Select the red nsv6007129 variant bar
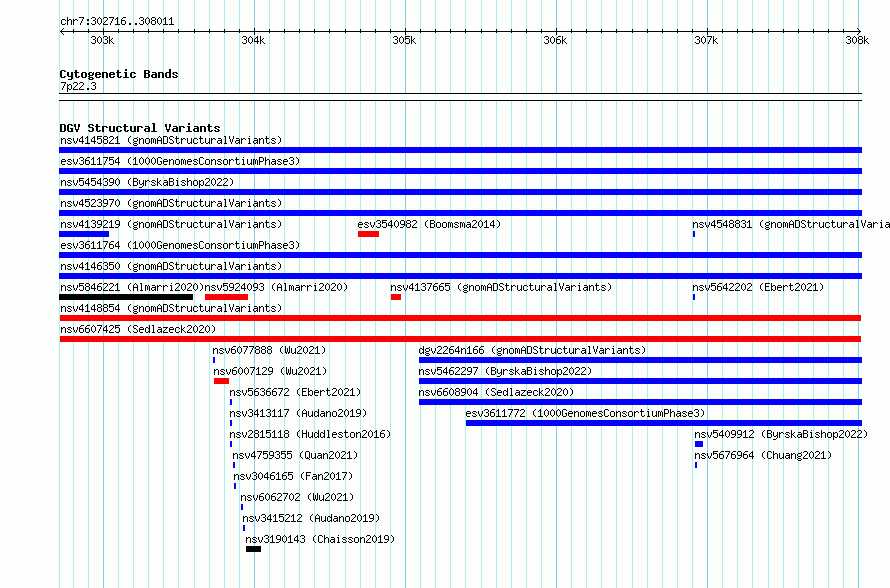The image size is (890, 588). pos(221,381)
